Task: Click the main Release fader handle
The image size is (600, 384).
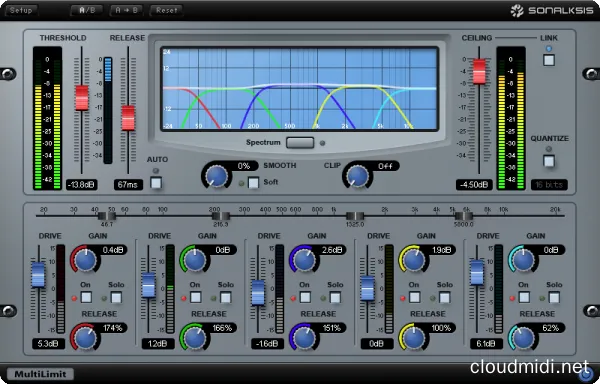Action: (x=128, y=118)
